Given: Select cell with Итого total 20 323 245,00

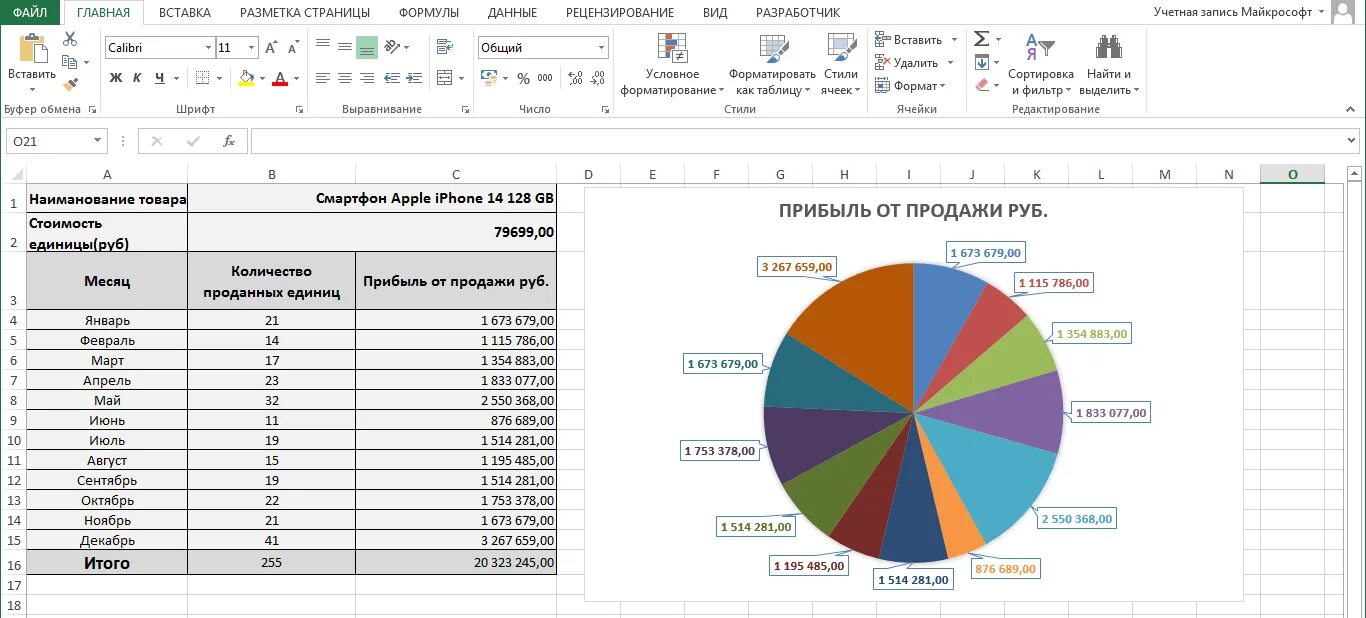Looking at the screenshot, I should coord(456,562).
